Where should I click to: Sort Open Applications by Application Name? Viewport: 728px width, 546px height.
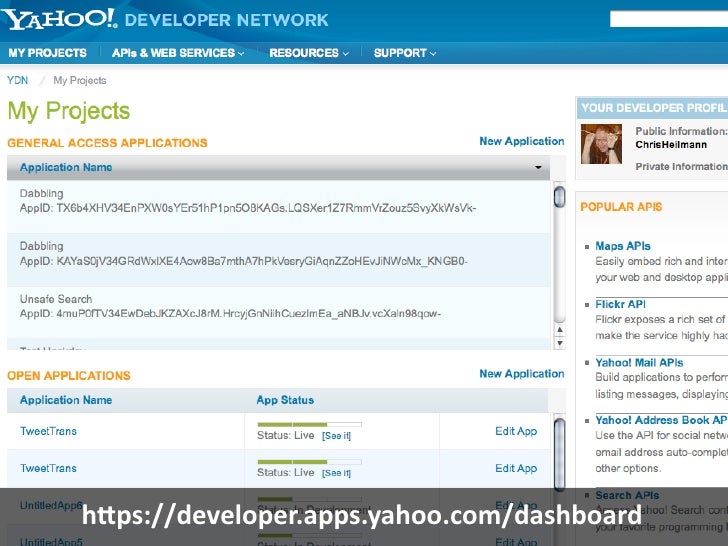(x=66, y=400)
